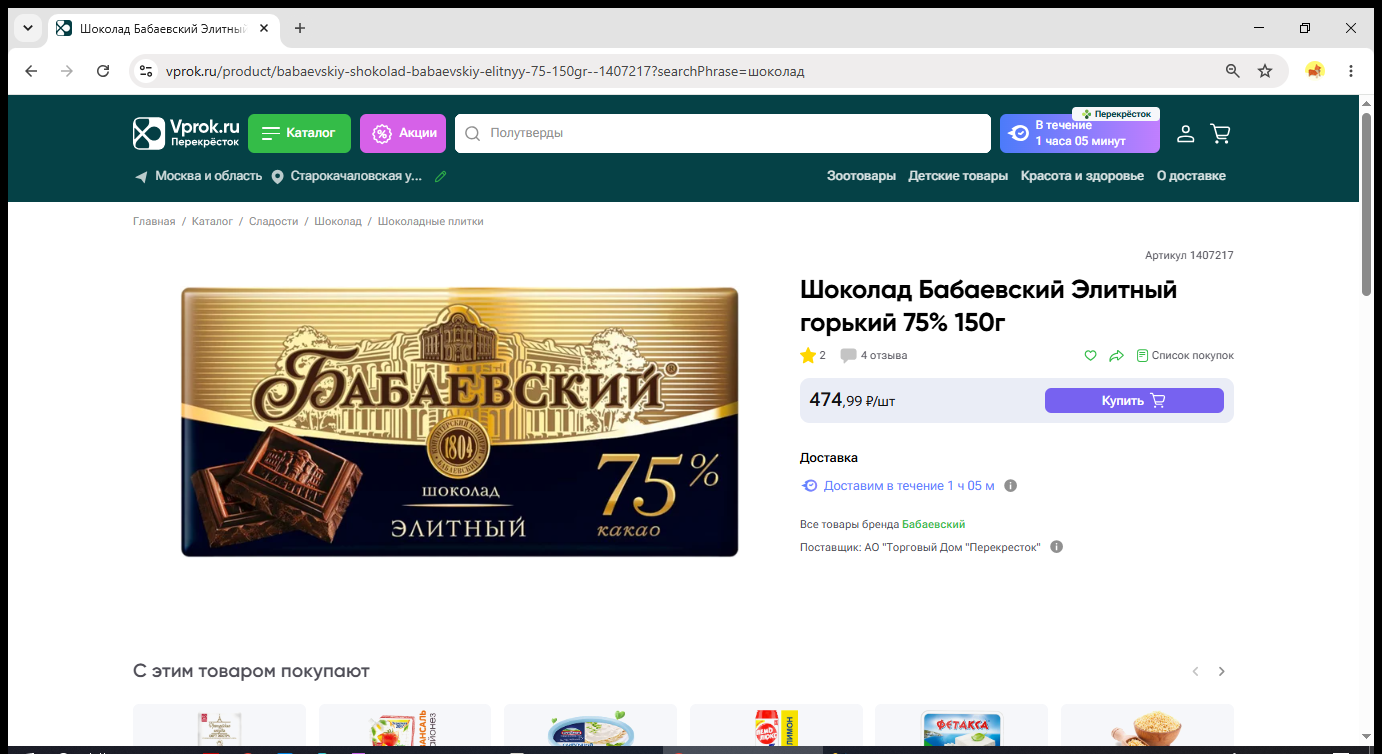Open the Красота и здоровье menu item

click(x=1082, y=176)
